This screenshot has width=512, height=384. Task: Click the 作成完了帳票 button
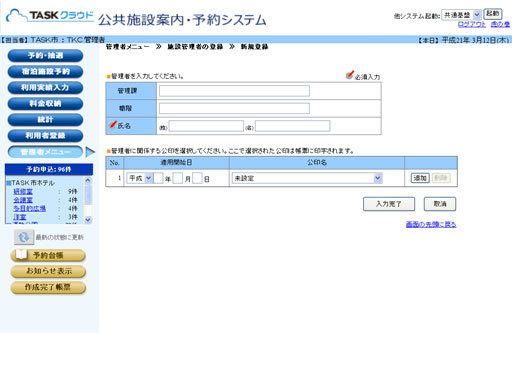click(x=48, y=287)
